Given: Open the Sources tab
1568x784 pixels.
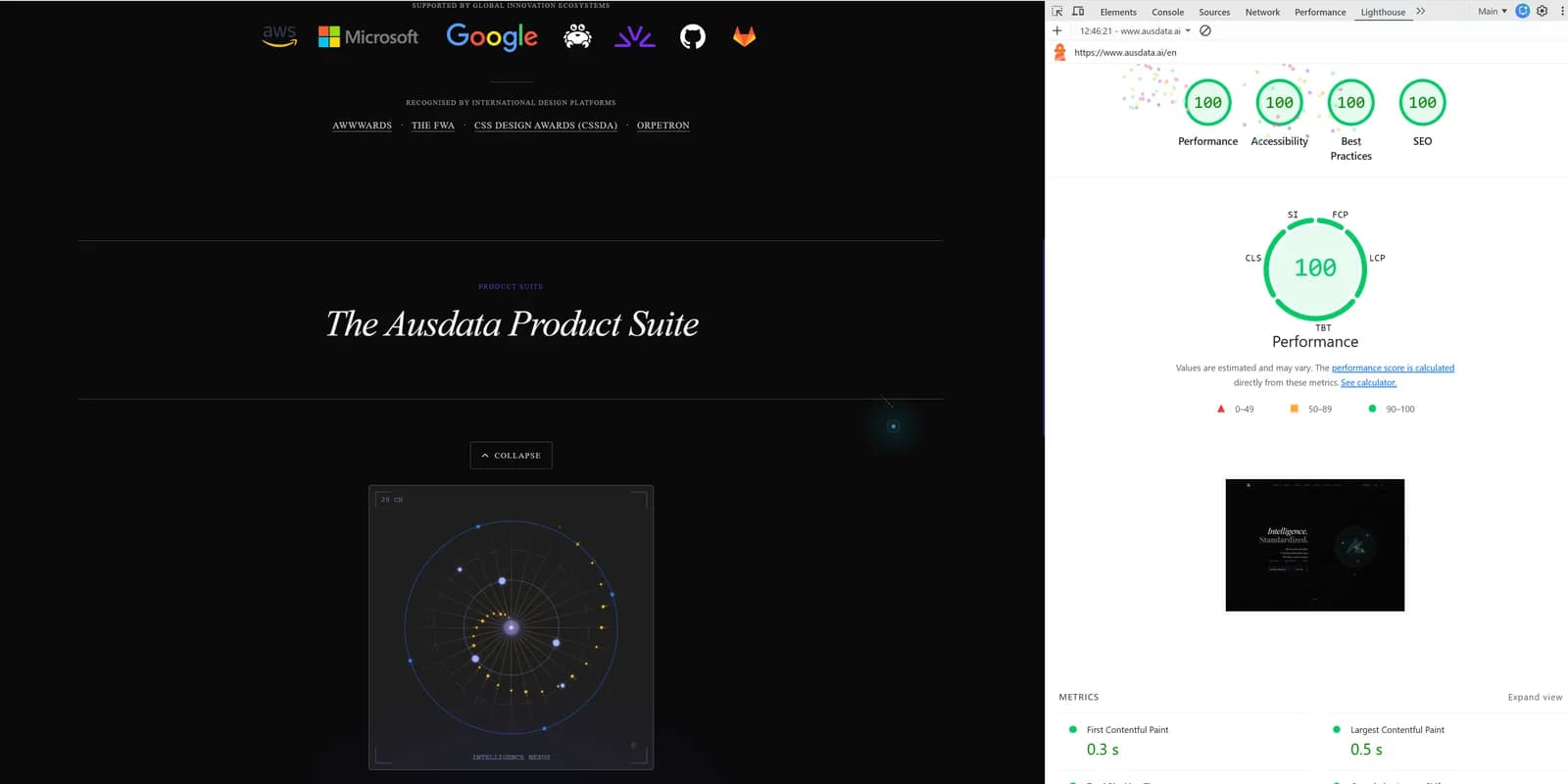Looking at the screenshot, I should point(1214,12).
